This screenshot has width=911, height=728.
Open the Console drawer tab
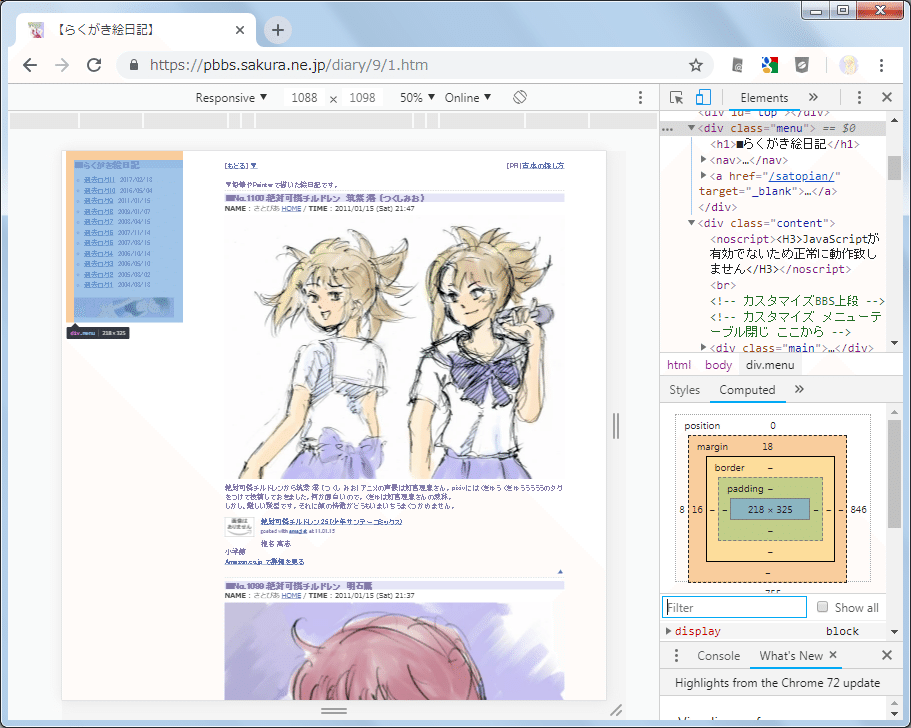(x=718, y=655)
